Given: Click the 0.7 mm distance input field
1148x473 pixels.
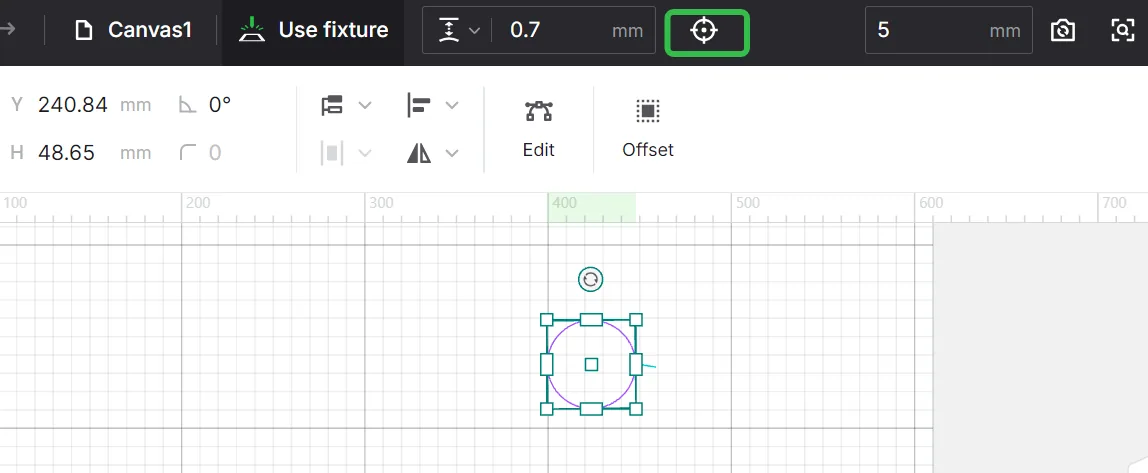Looking at the screenshot, I should [x=573, y=30].
